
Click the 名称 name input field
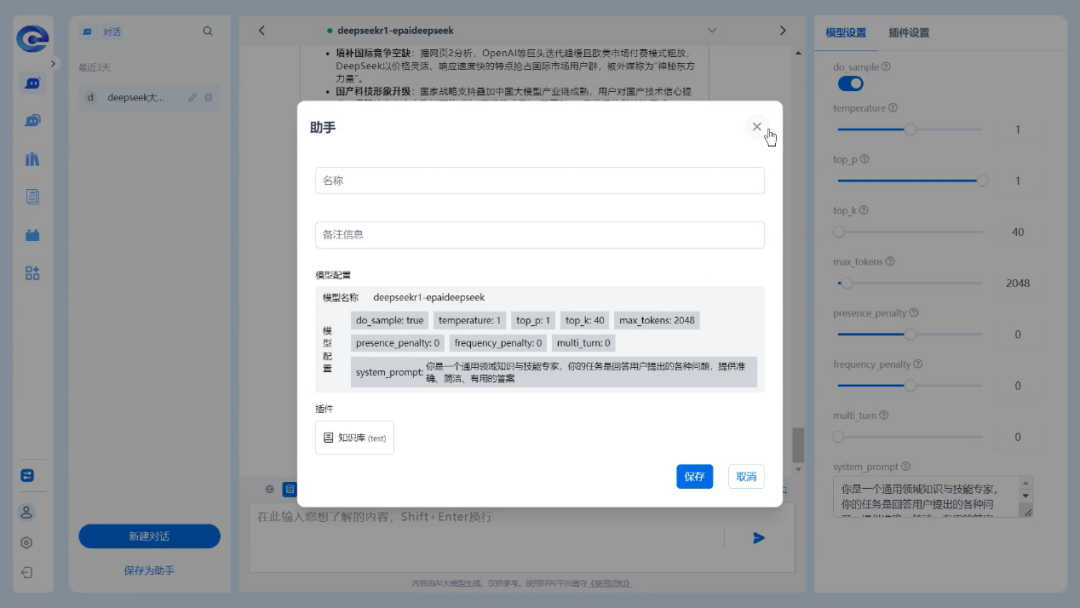tap(539, 181)
